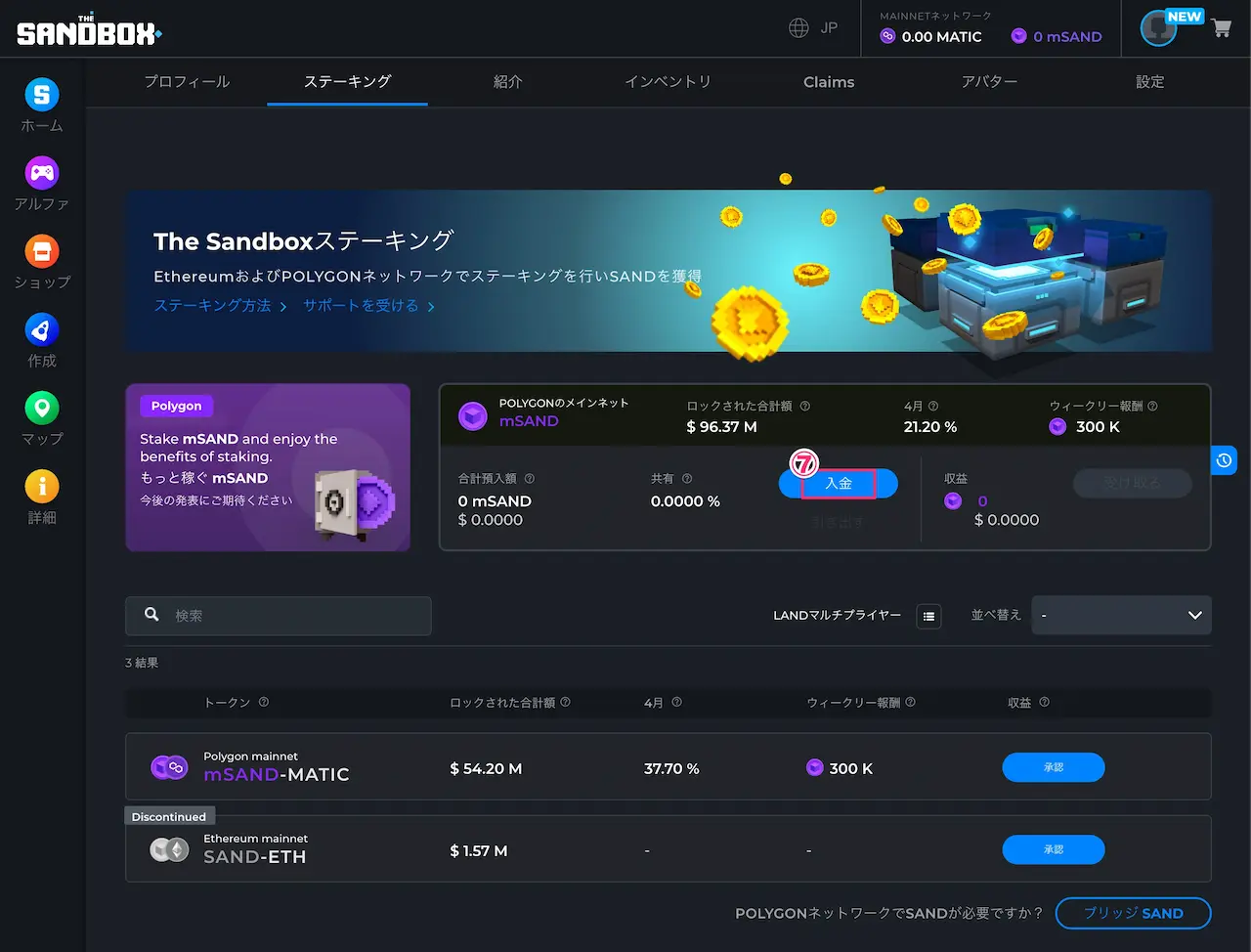Click the 21.20 % value
Screen dimensions: 1251x952
tap(930, 427)
